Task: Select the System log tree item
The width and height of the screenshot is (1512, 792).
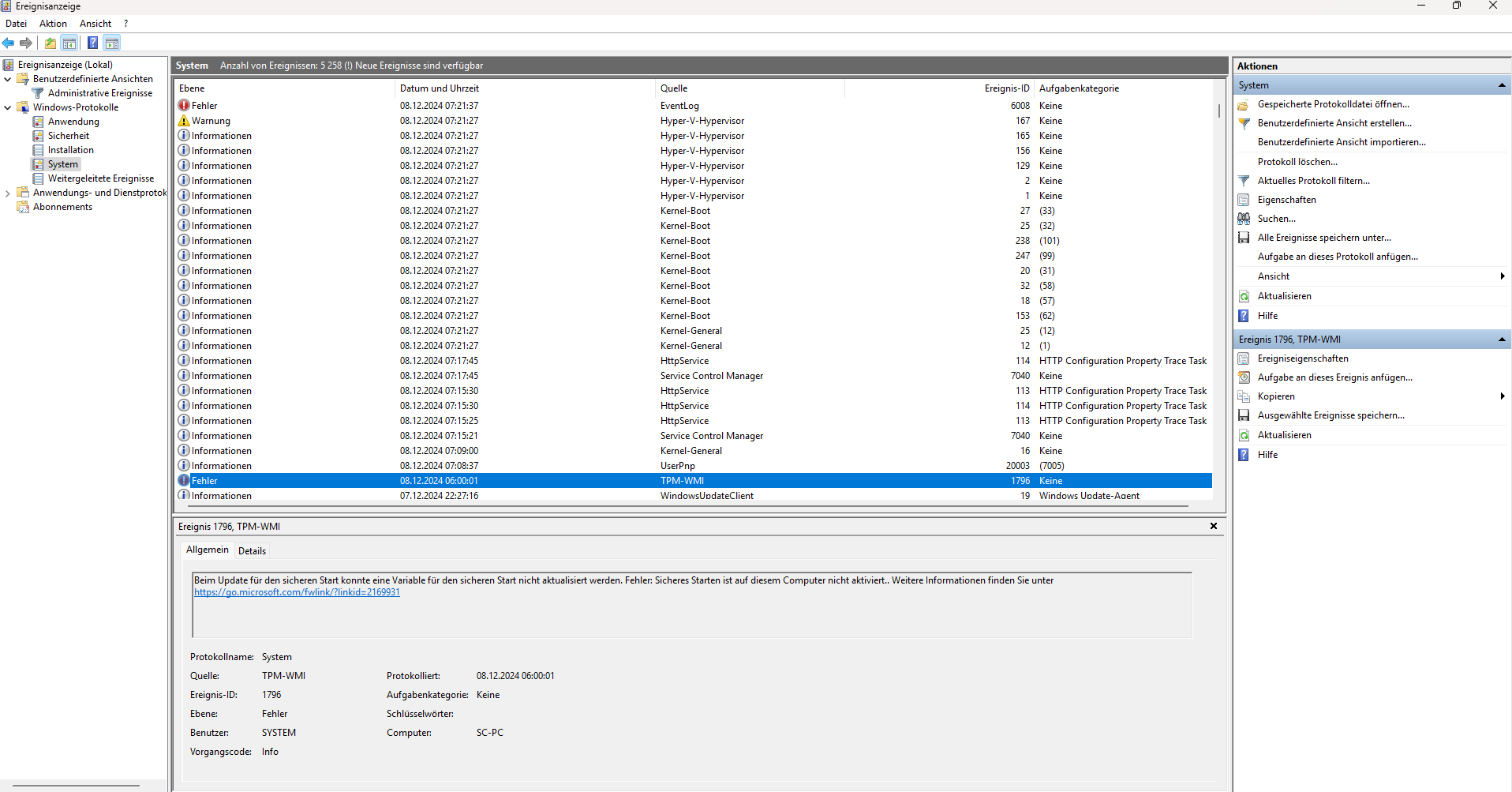Action: [63, 164]
